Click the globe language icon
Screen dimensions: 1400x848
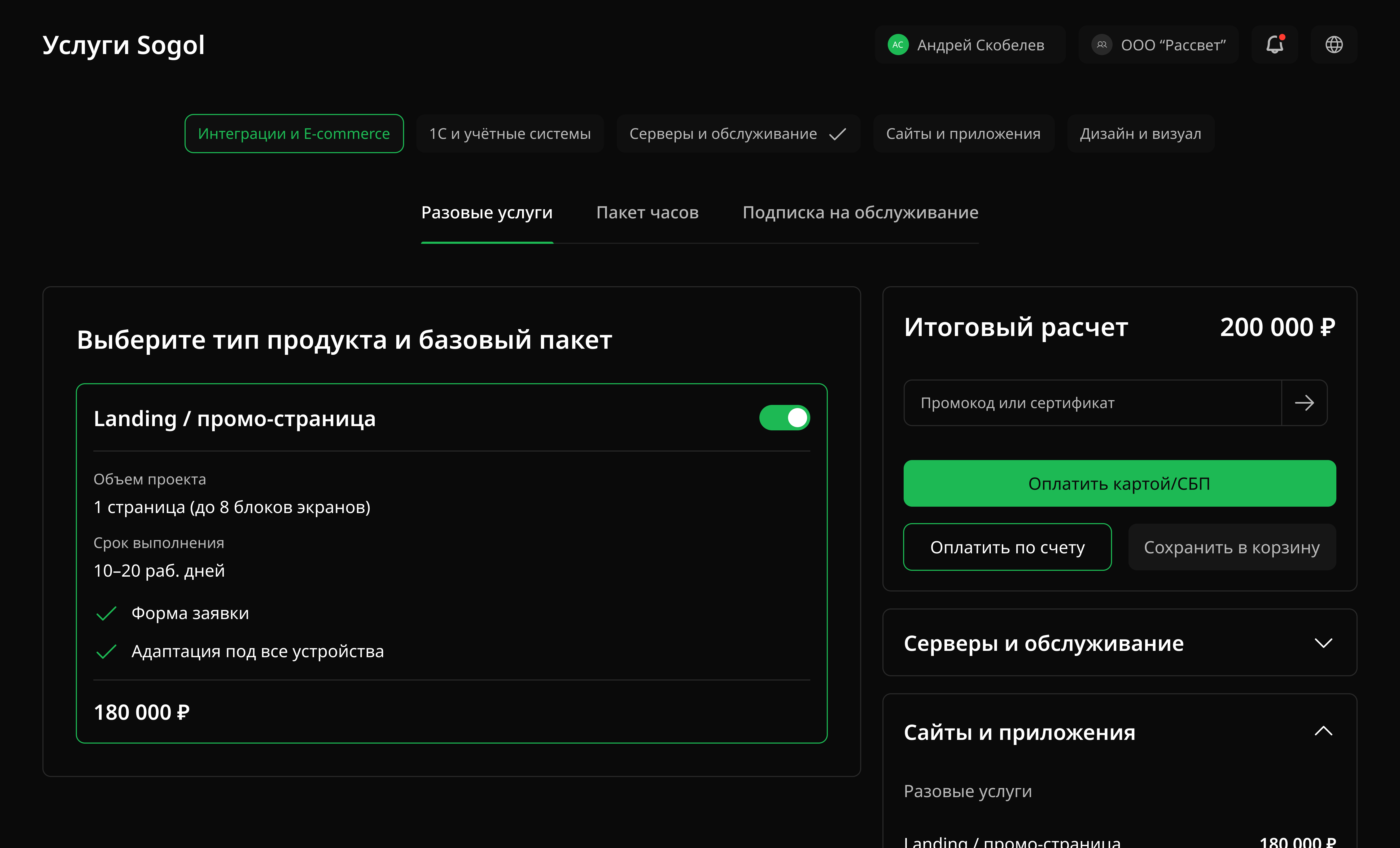(x=1333, y=44)
